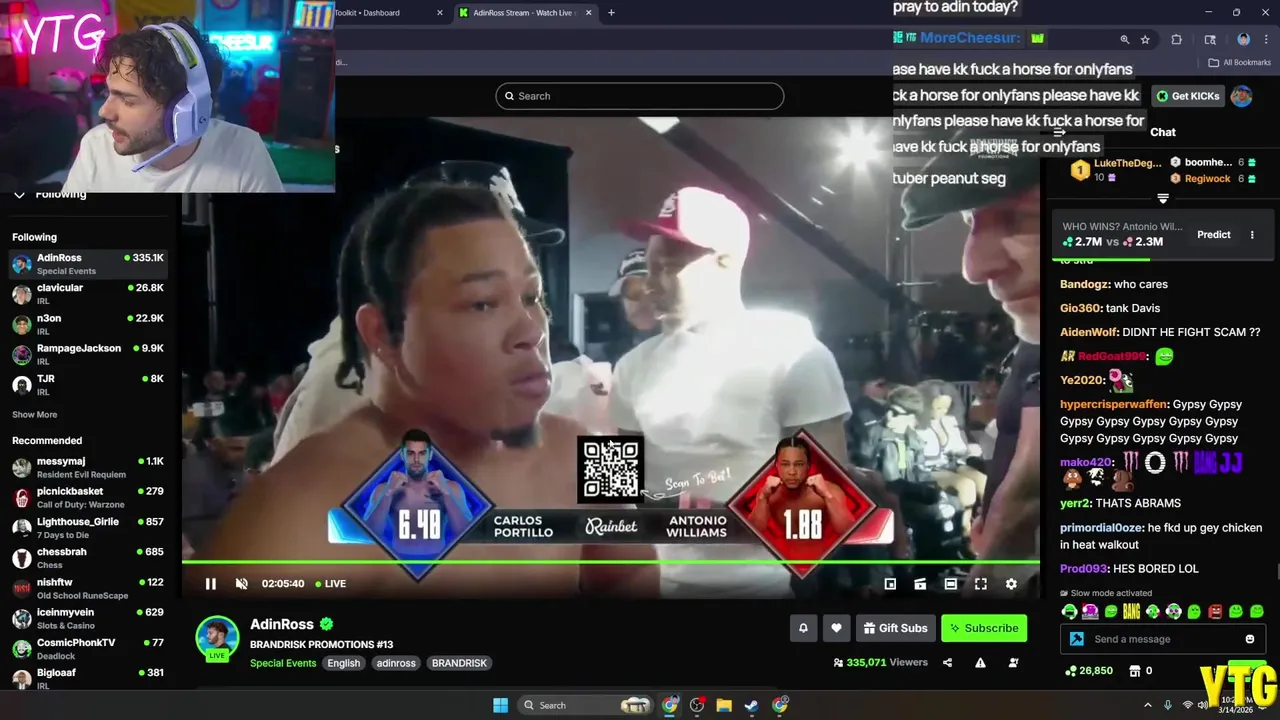Open video settings gear icon

pos(1011,584)
